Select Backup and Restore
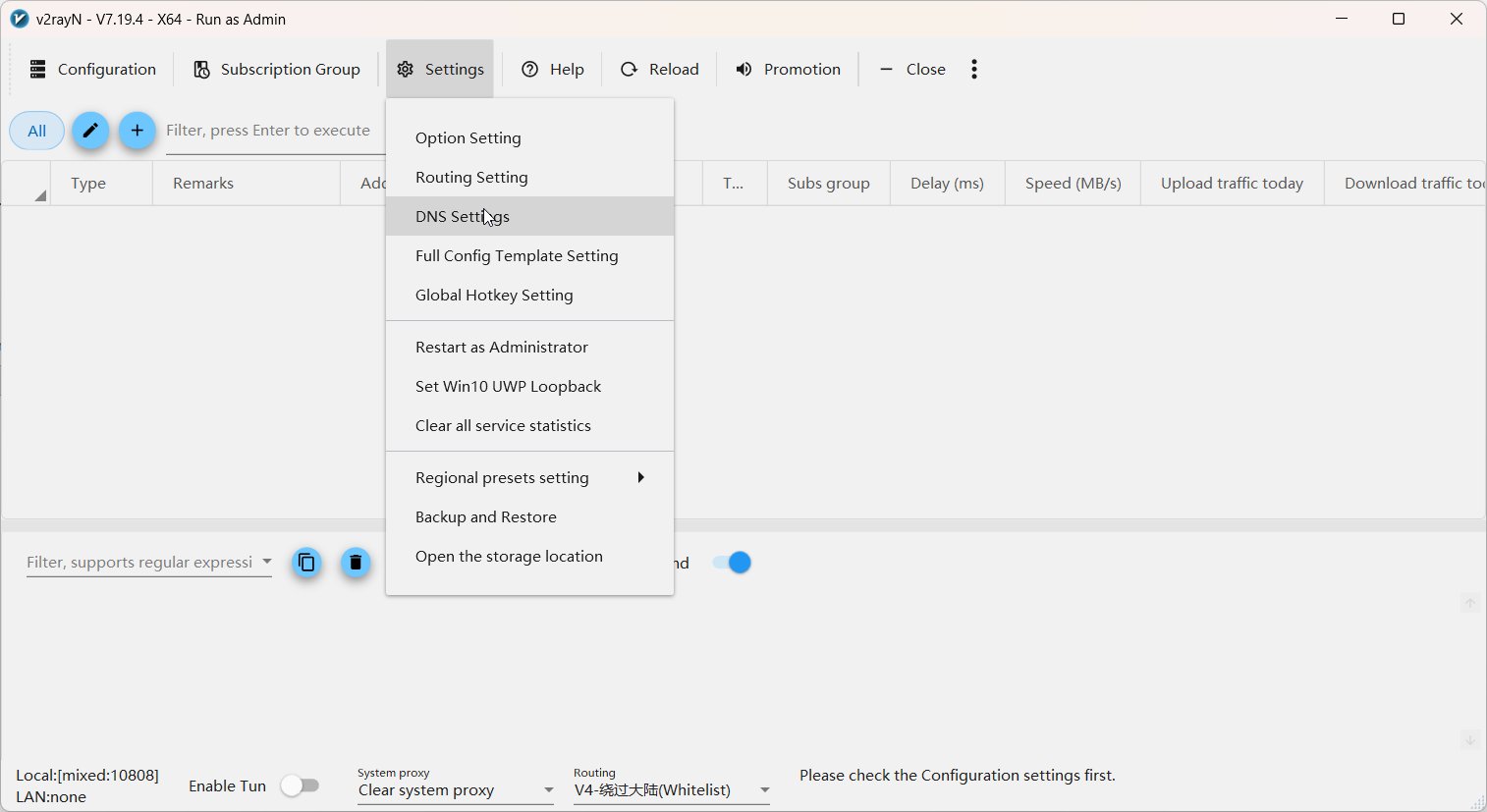This screenshot has width=1487, height=812. pos(529,516)
